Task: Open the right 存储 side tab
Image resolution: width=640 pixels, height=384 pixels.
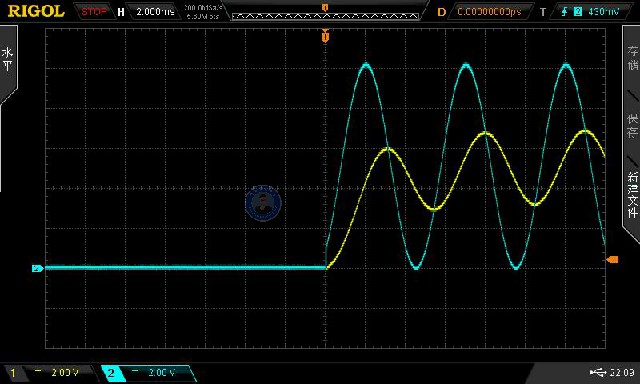Action: pyautogui.click(x=632, y=58)
